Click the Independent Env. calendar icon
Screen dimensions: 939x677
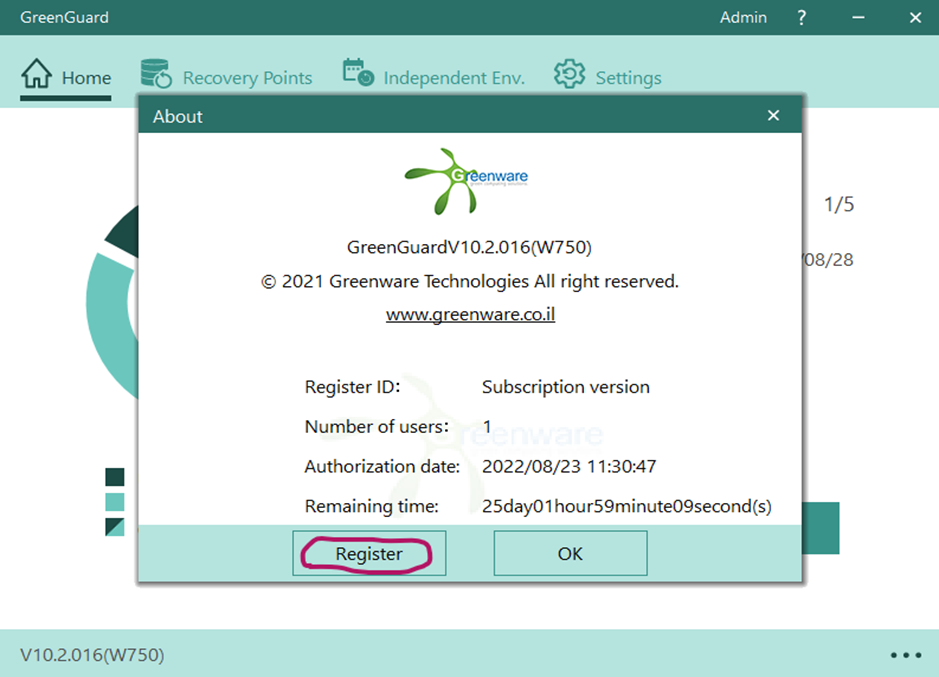[358, 73]
